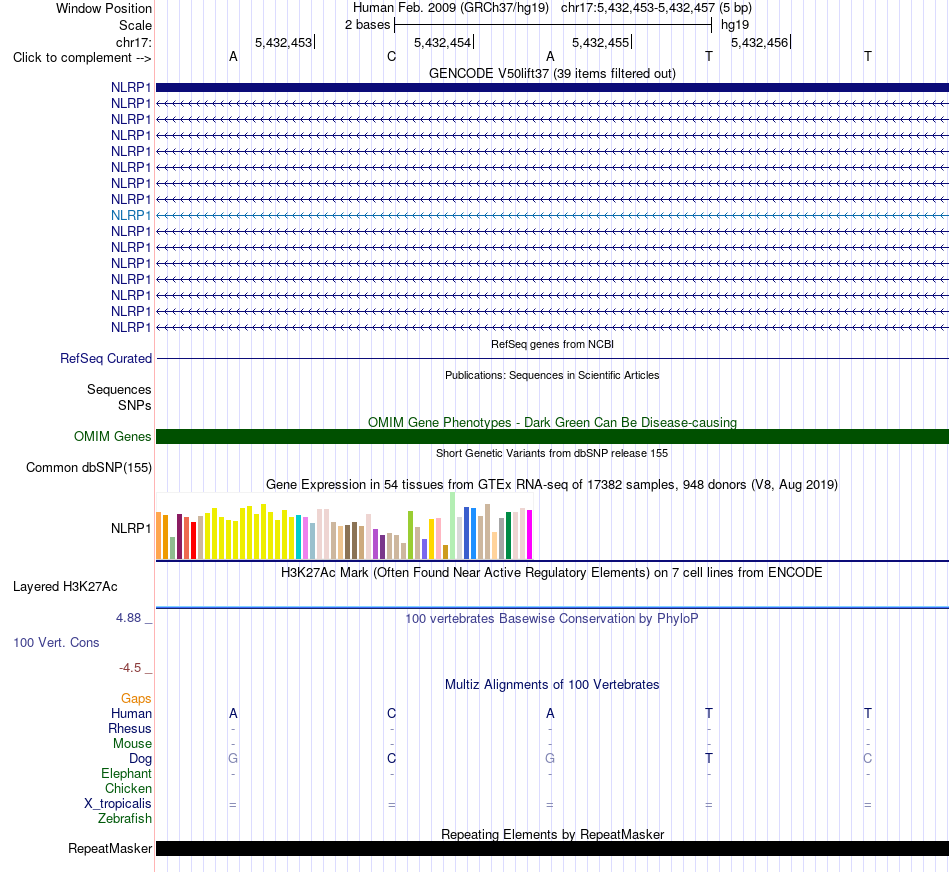Screen dimensions: 950x872
Task: Open Multiz Alignments of 100 Vertebrates title
Action: [x=552, y=685]
